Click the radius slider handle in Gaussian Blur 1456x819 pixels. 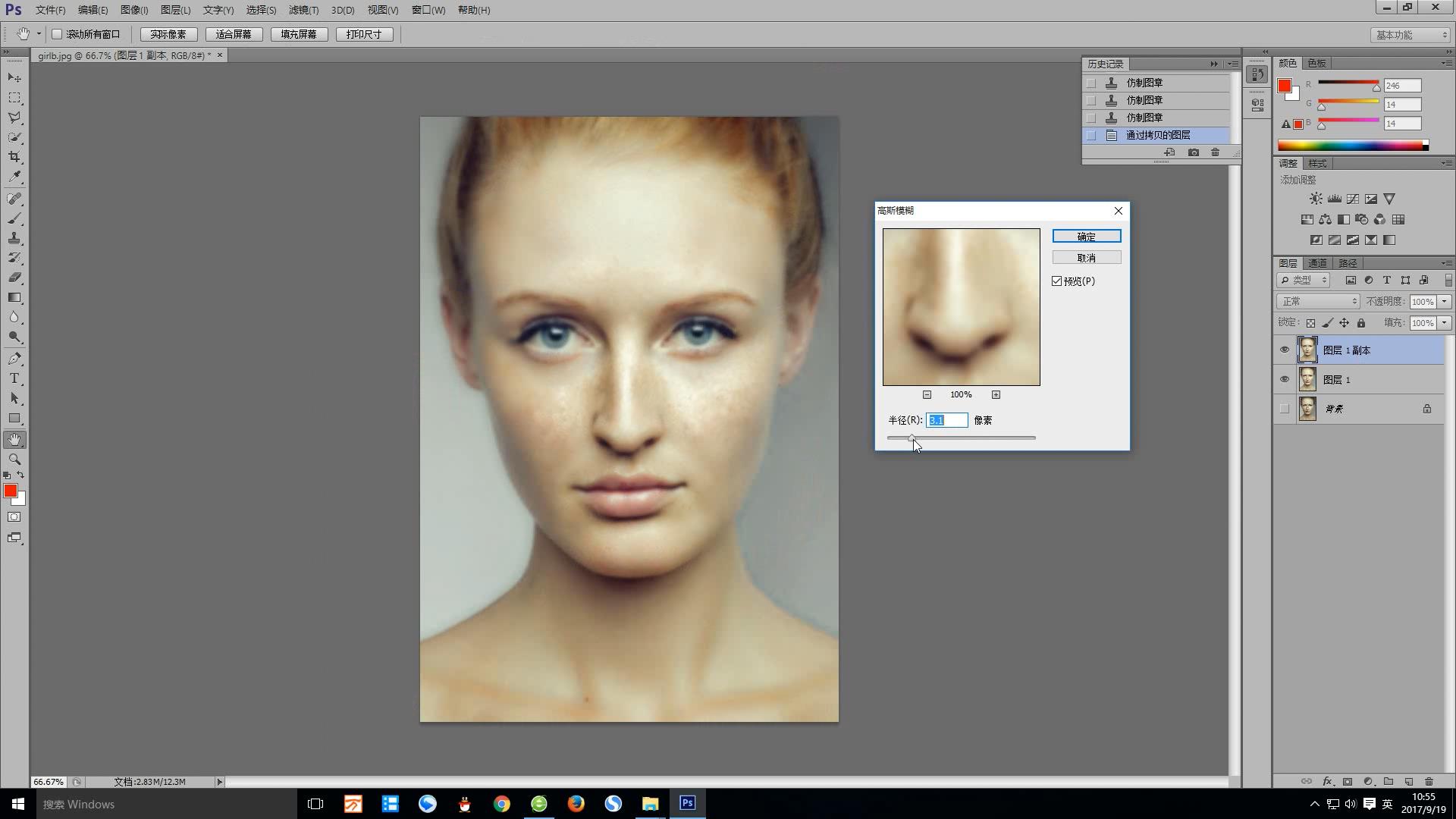point(911,438)
